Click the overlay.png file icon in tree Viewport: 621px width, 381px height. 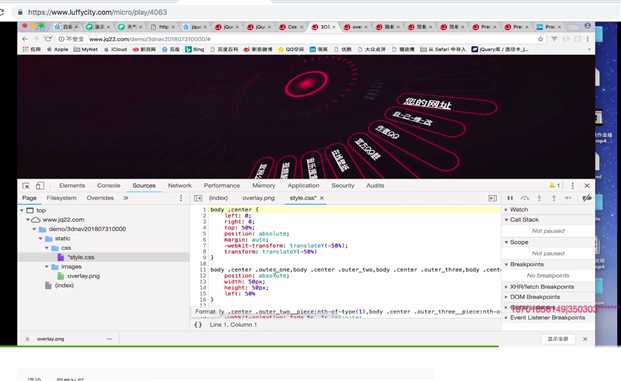point(61,276)
